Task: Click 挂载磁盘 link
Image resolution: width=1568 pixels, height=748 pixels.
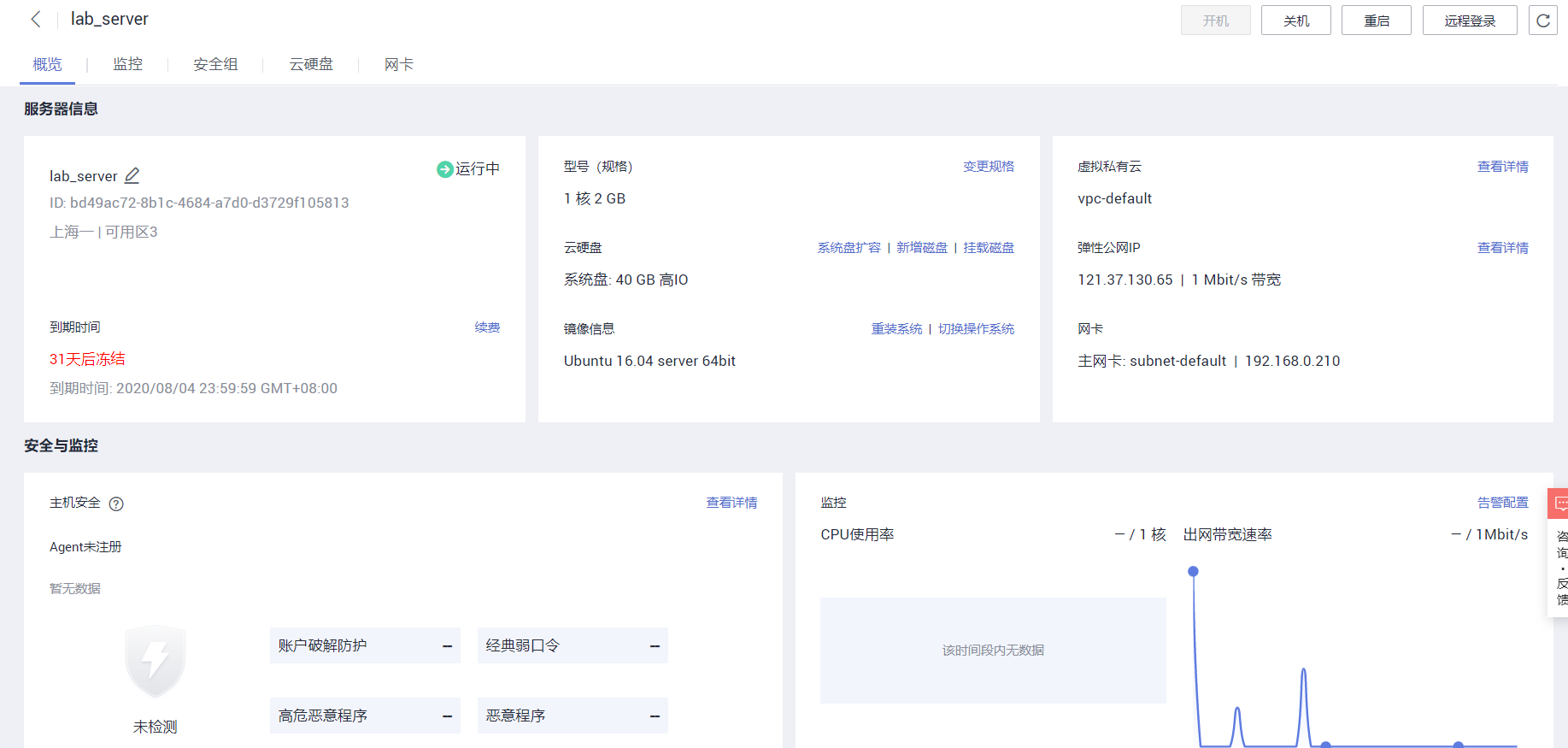Action: click(x=989, y=248)
